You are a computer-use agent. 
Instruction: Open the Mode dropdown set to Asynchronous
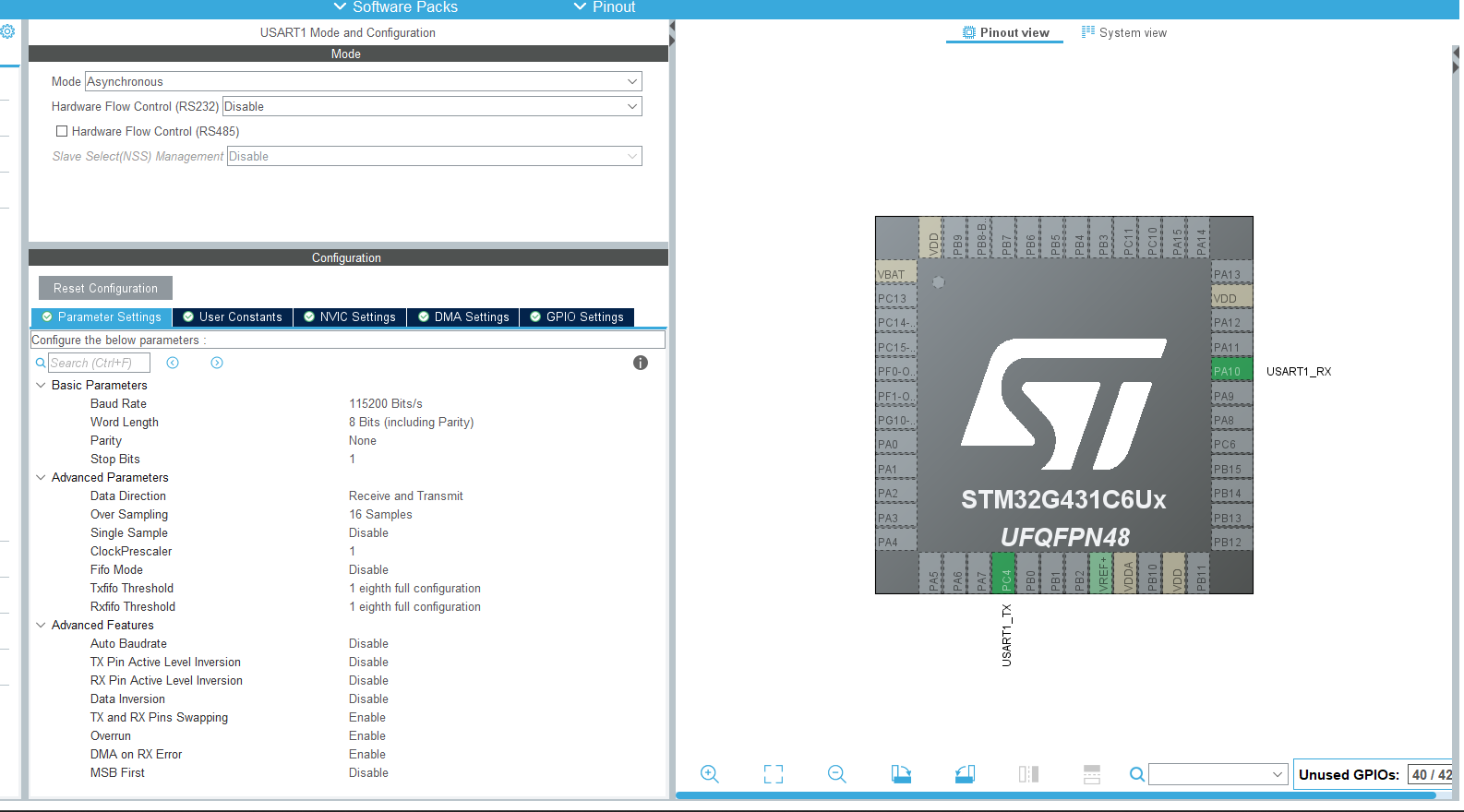click(364, 81)
